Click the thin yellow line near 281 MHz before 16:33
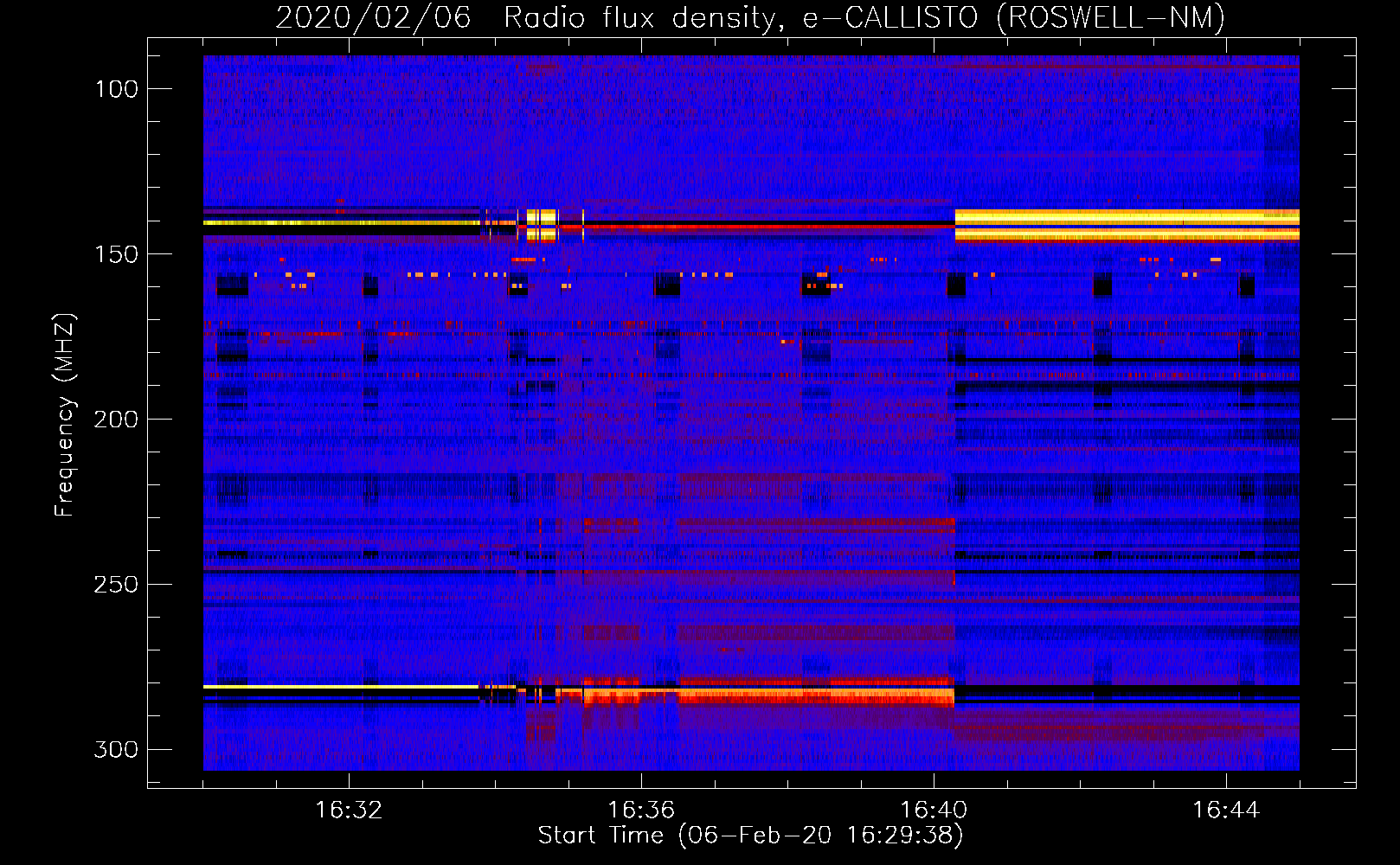This screenshot has height=865, width=1400. tap(341, 687)
